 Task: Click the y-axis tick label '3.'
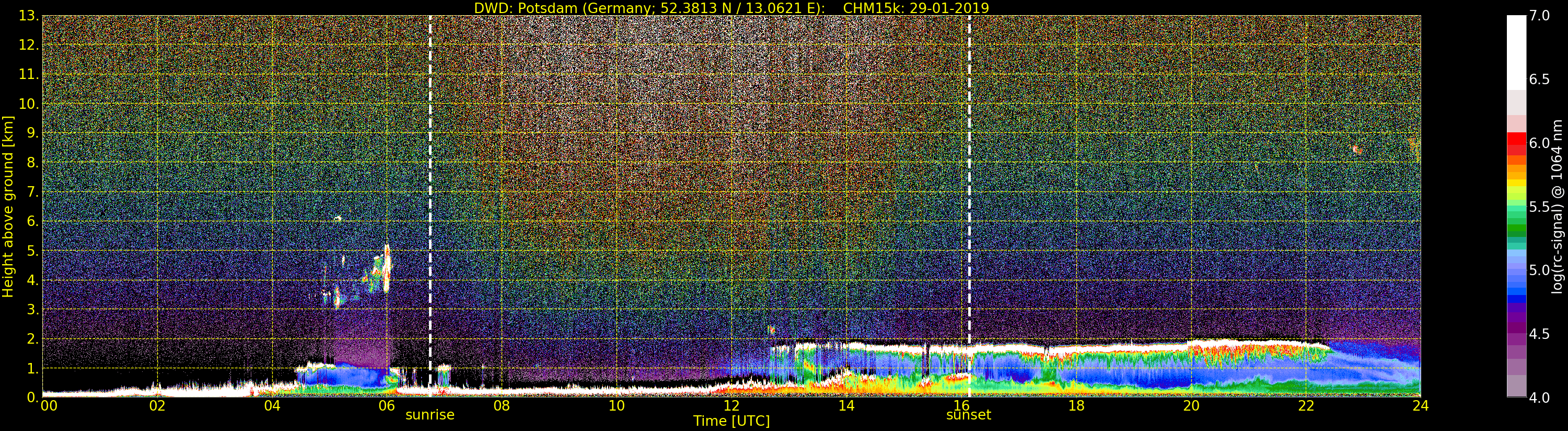click(x=32, y=310)
